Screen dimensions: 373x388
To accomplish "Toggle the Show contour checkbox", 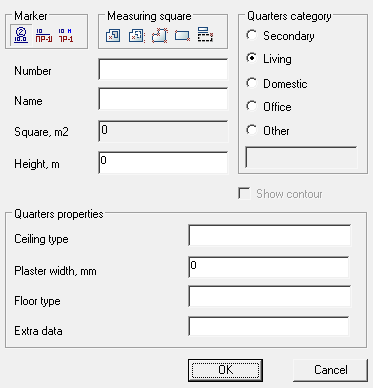I will (x=281, y=194).
